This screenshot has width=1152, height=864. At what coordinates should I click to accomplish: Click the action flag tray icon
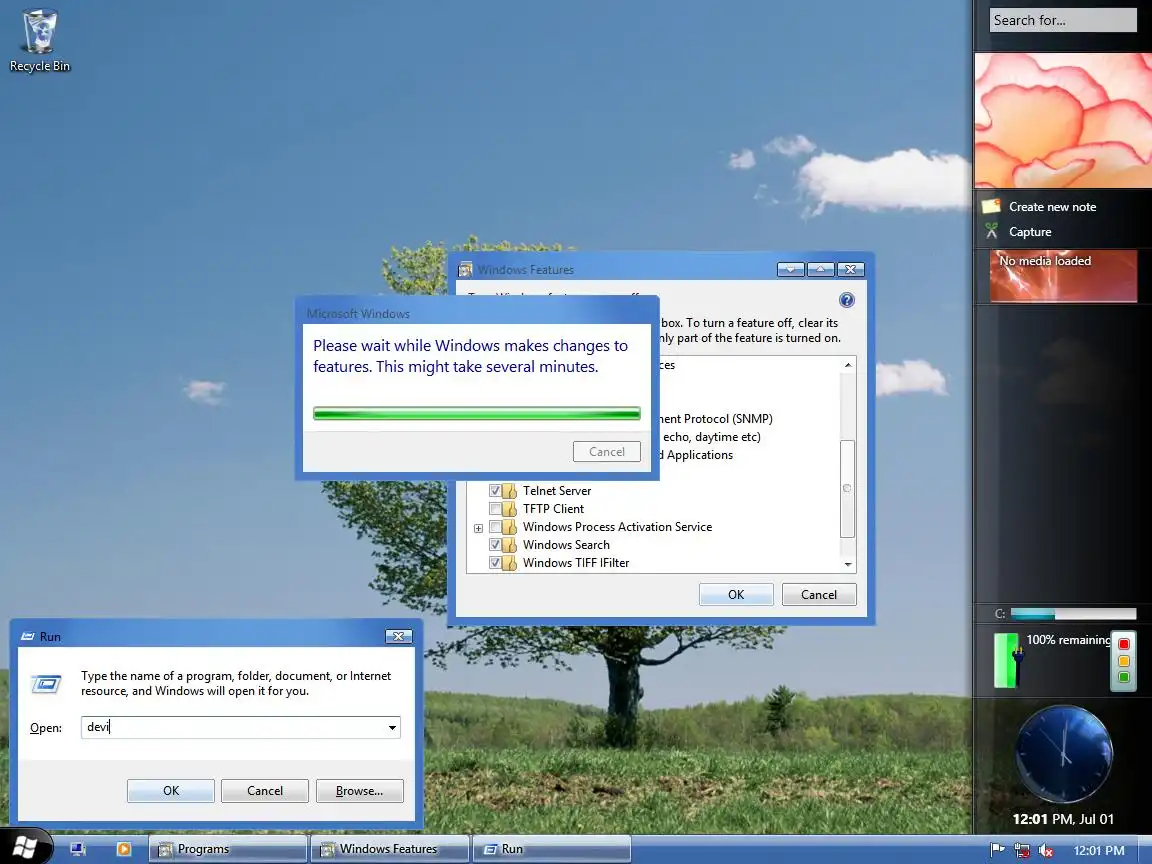[x=997, y=850]
